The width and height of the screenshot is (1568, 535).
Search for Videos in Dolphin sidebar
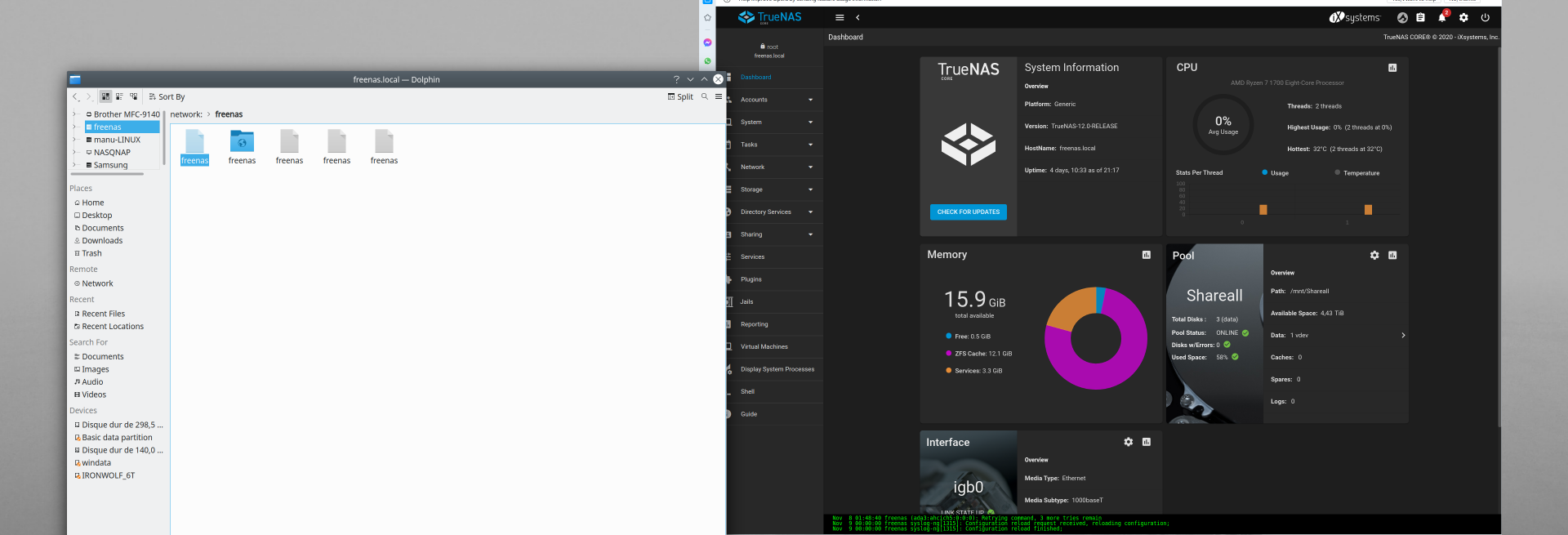click(x=90, y=395)
